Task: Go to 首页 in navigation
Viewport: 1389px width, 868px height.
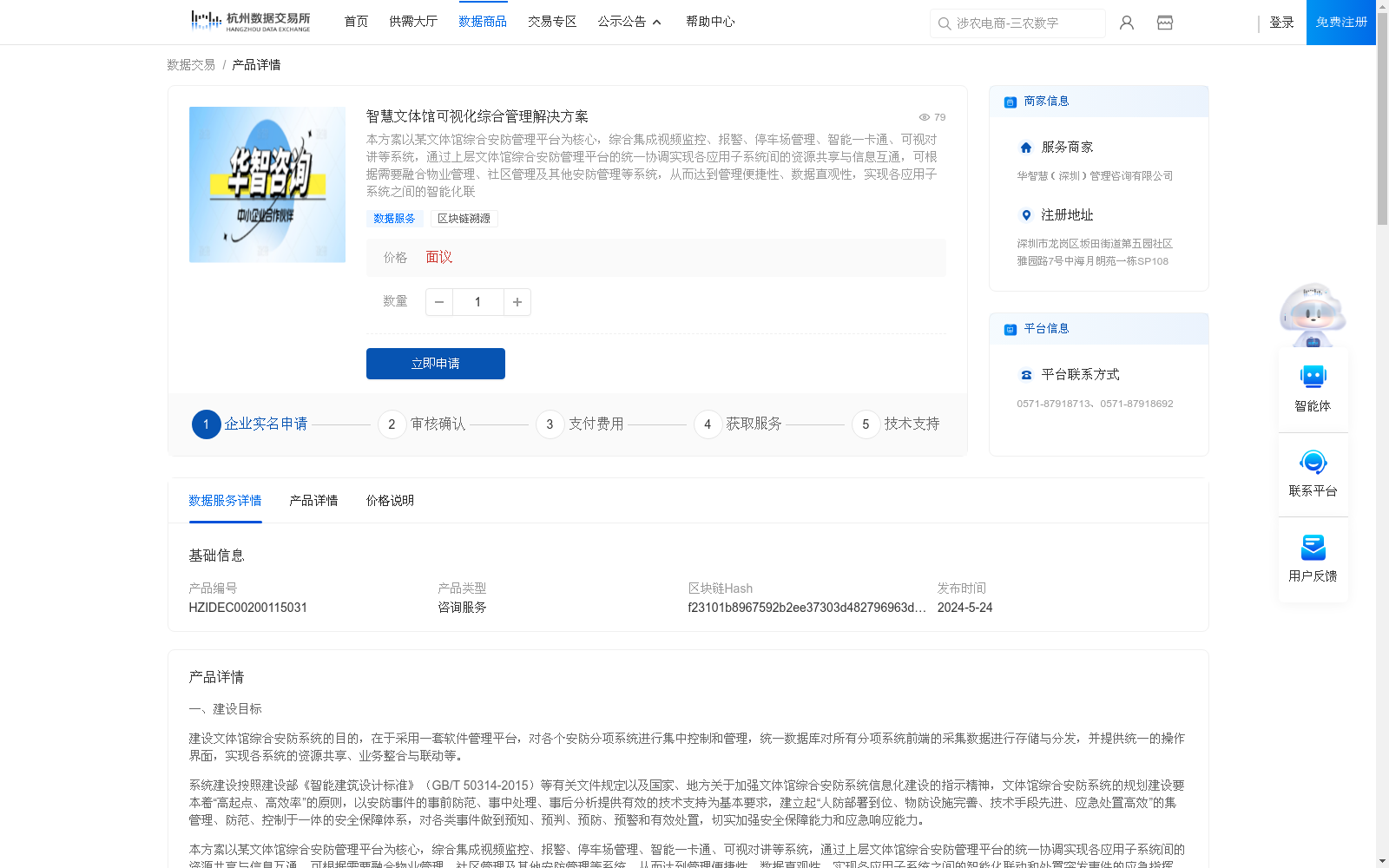Action: pyautogui.click(x=356, y=22)
